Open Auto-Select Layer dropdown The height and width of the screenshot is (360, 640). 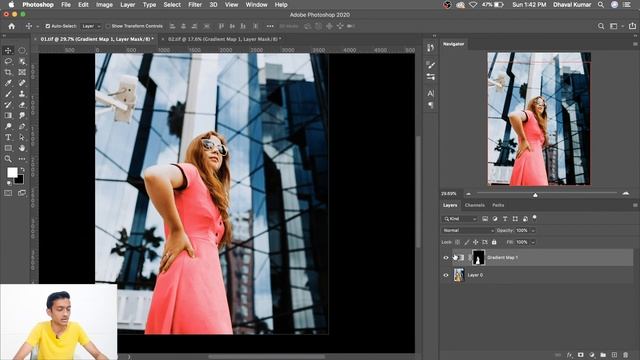[x=91, y=26]
